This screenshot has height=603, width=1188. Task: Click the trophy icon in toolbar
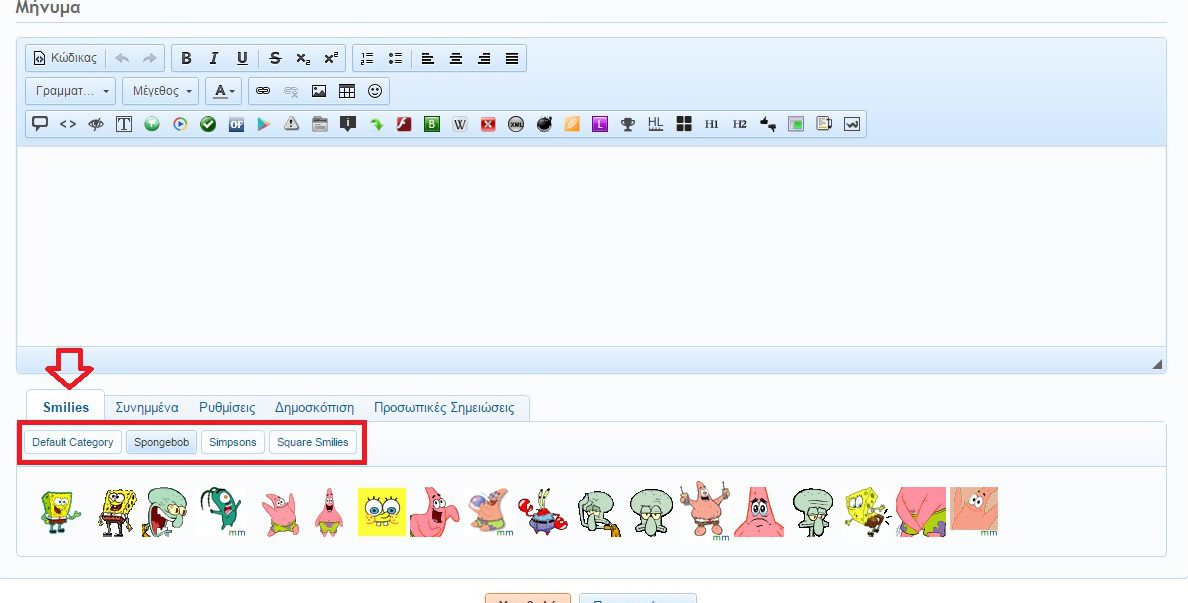click(x=628, y=124)
